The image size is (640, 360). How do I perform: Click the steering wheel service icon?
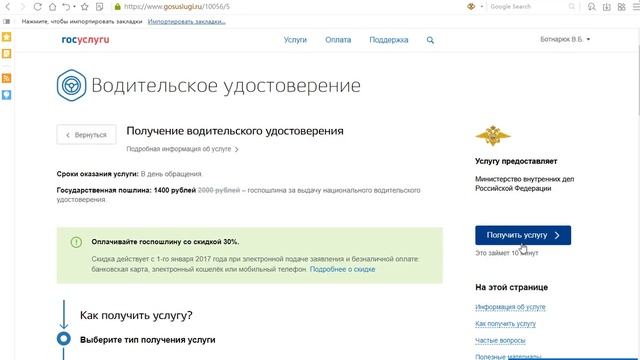point(71,85)
